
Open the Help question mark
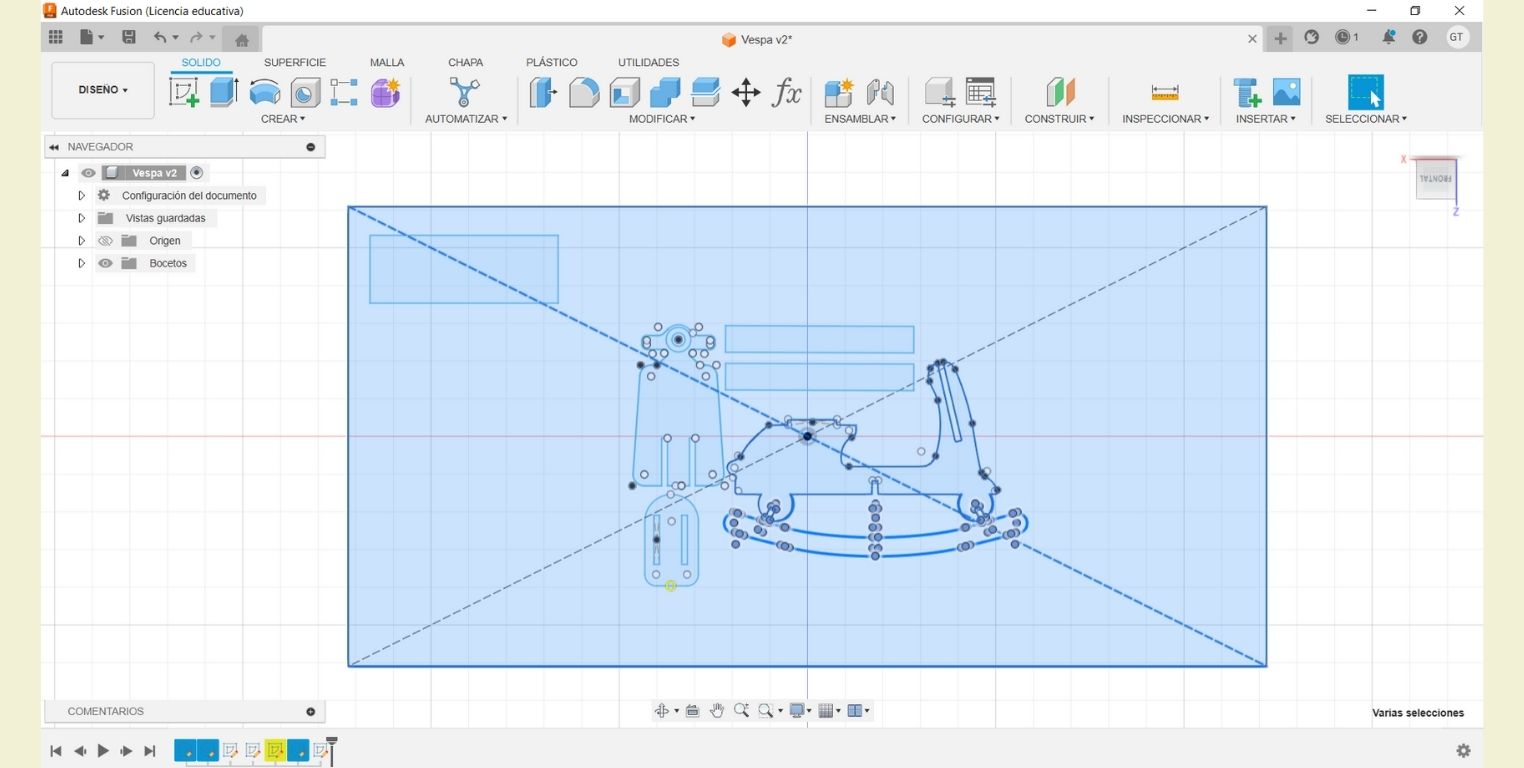pyautogui.click(x=1419, y=38)
